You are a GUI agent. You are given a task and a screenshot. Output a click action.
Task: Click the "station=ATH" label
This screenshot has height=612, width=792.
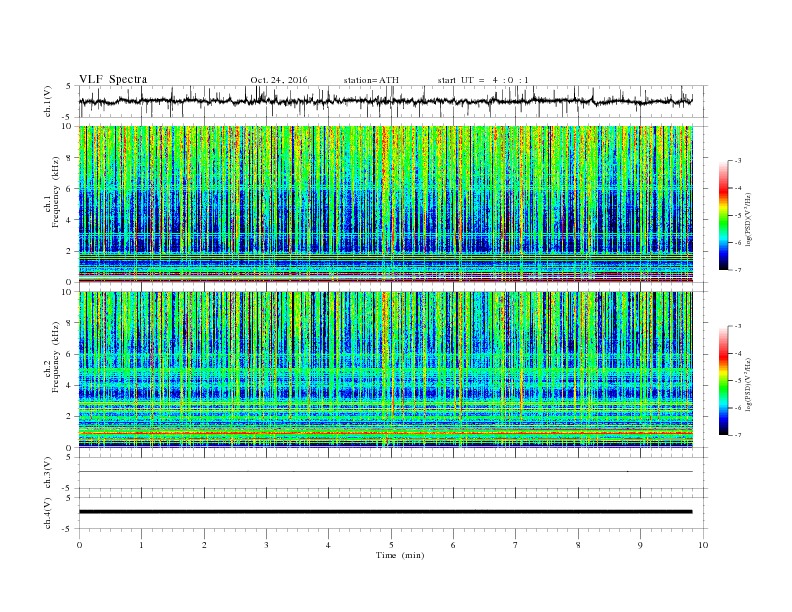tap(371, 80)
